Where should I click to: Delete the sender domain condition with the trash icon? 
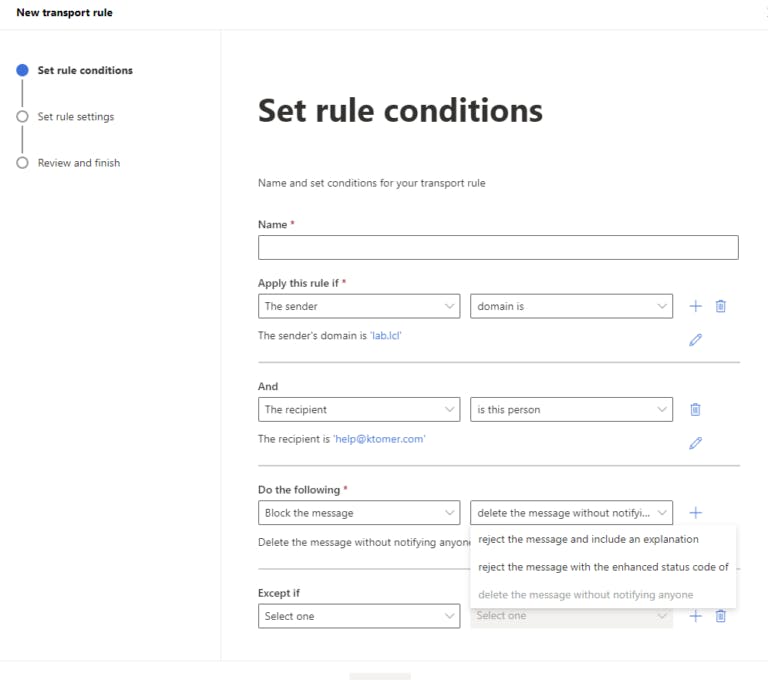click(x=720, y=306)
